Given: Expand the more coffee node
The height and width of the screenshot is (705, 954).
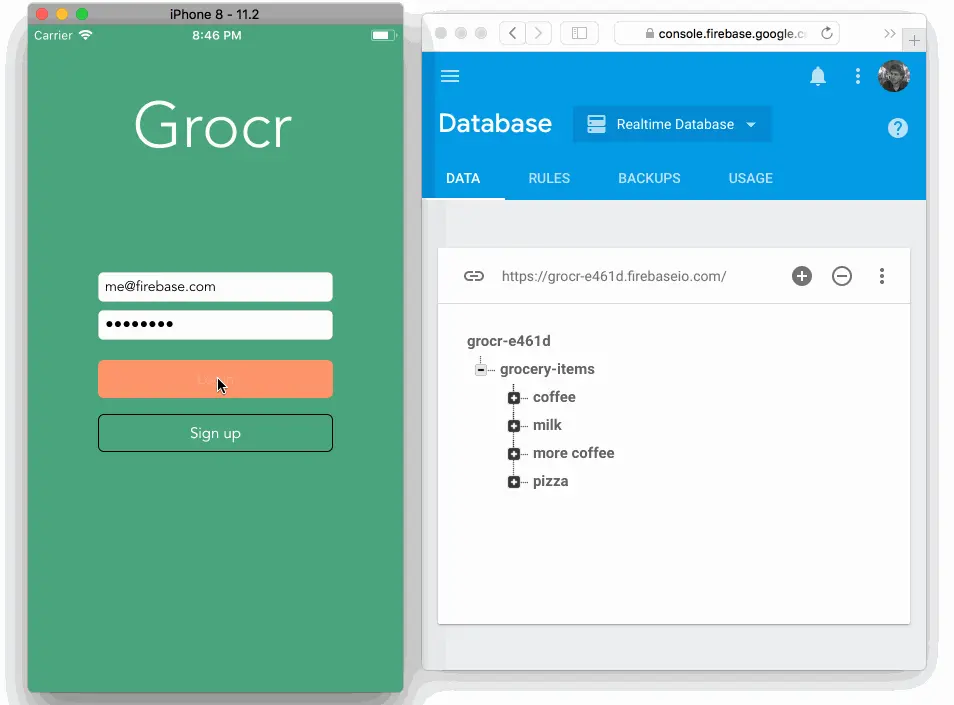Looking at the screenshot, I should (x=514, y=454).
